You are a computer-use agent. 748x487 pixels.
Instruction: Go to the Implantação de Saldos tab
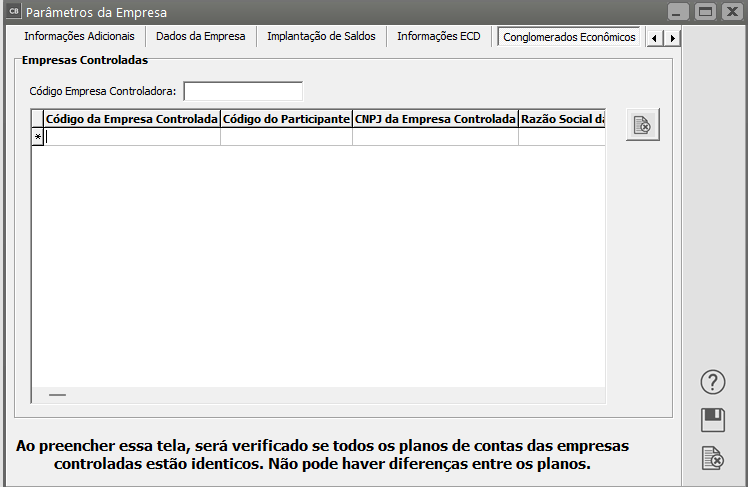tap(321, 36)
